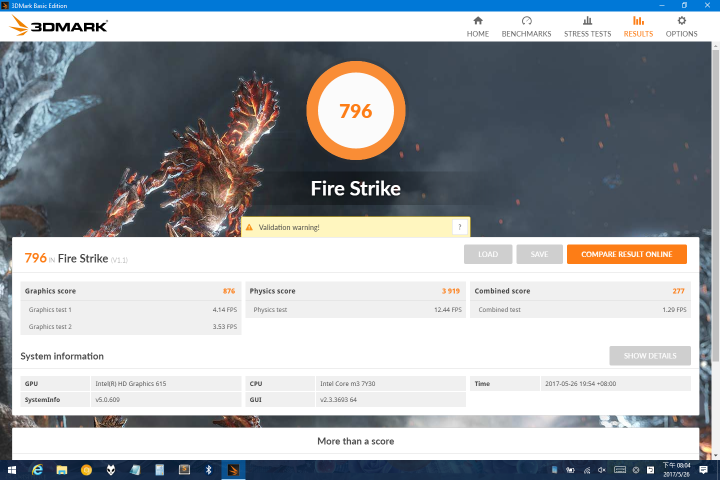The width and height of the screenshot is (720, 480).
Task: Select the Physics score value 3 919
Action: [x=450, y=291]
